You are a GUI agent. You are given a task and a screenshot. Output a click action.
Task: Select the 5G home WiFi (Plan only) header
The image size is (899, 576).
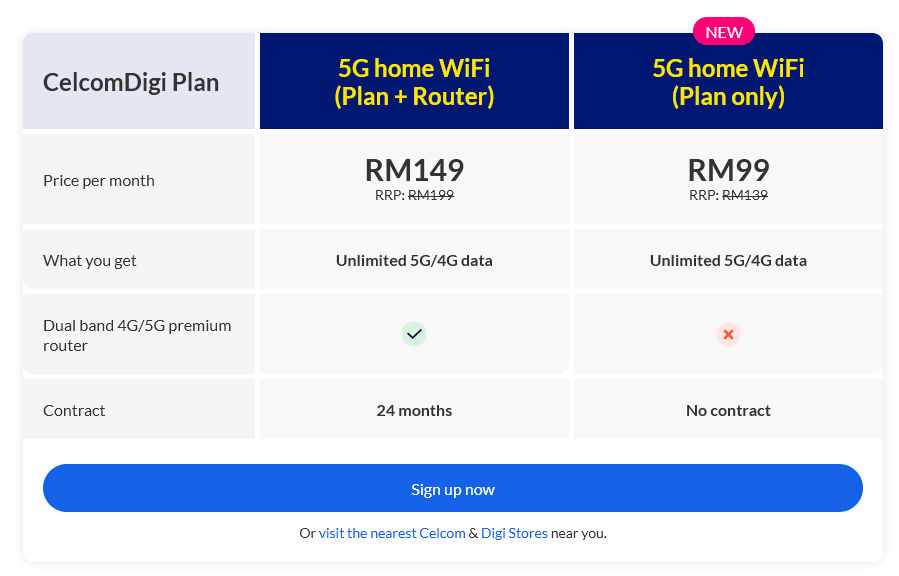click(x=728, y=81)
